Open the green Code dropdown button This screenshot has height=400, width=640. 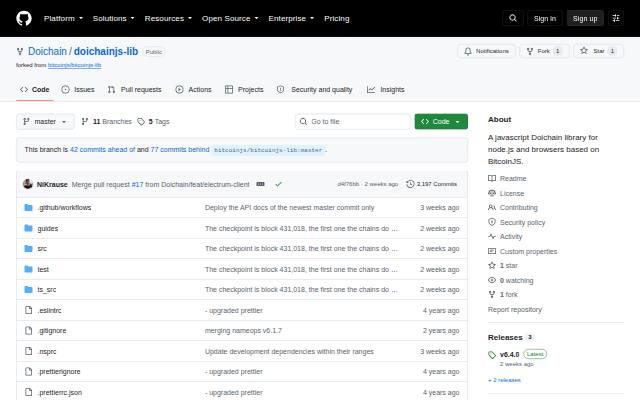441,122
